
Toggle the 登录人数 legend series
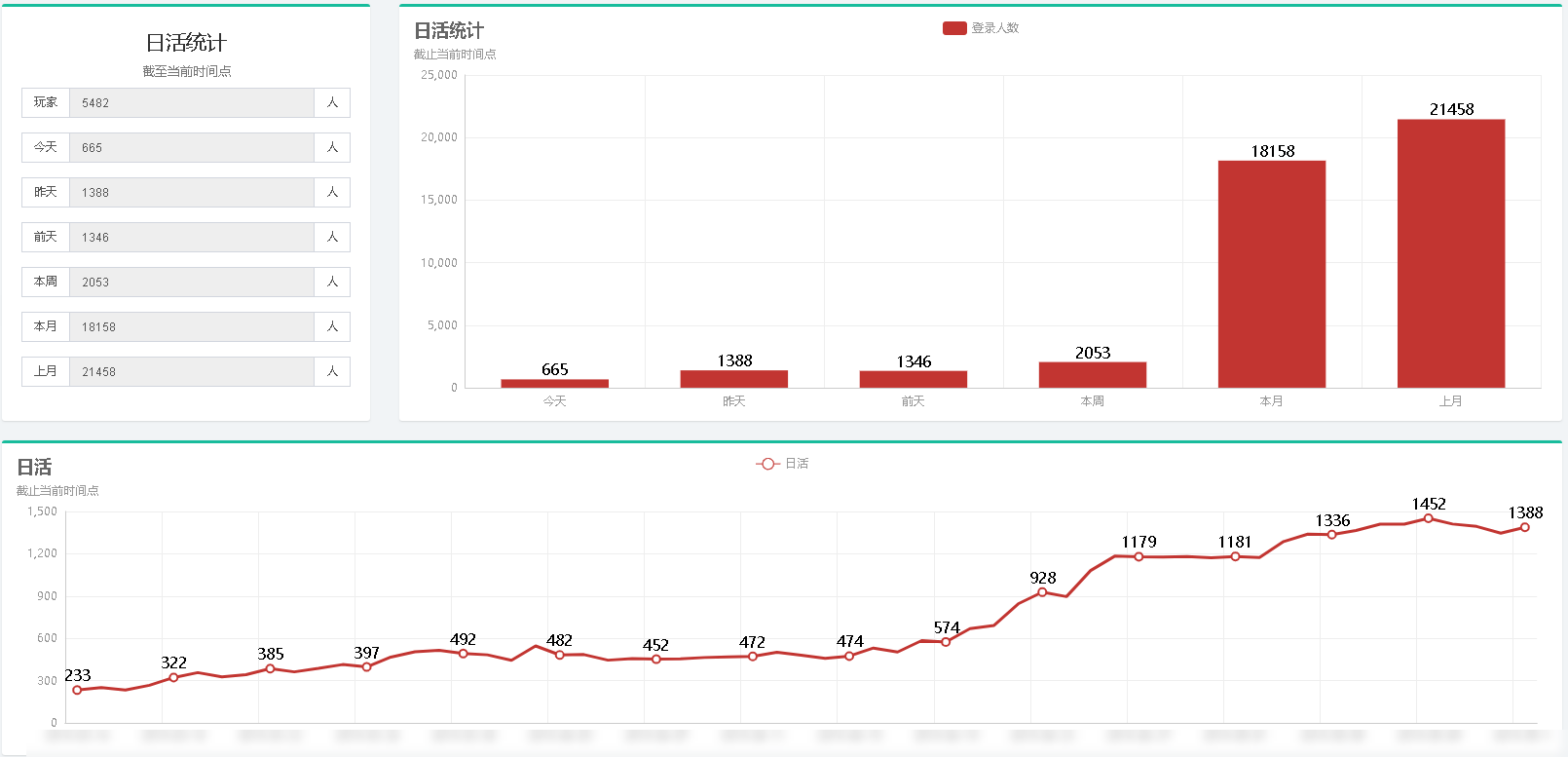click(x=980, y=28)
